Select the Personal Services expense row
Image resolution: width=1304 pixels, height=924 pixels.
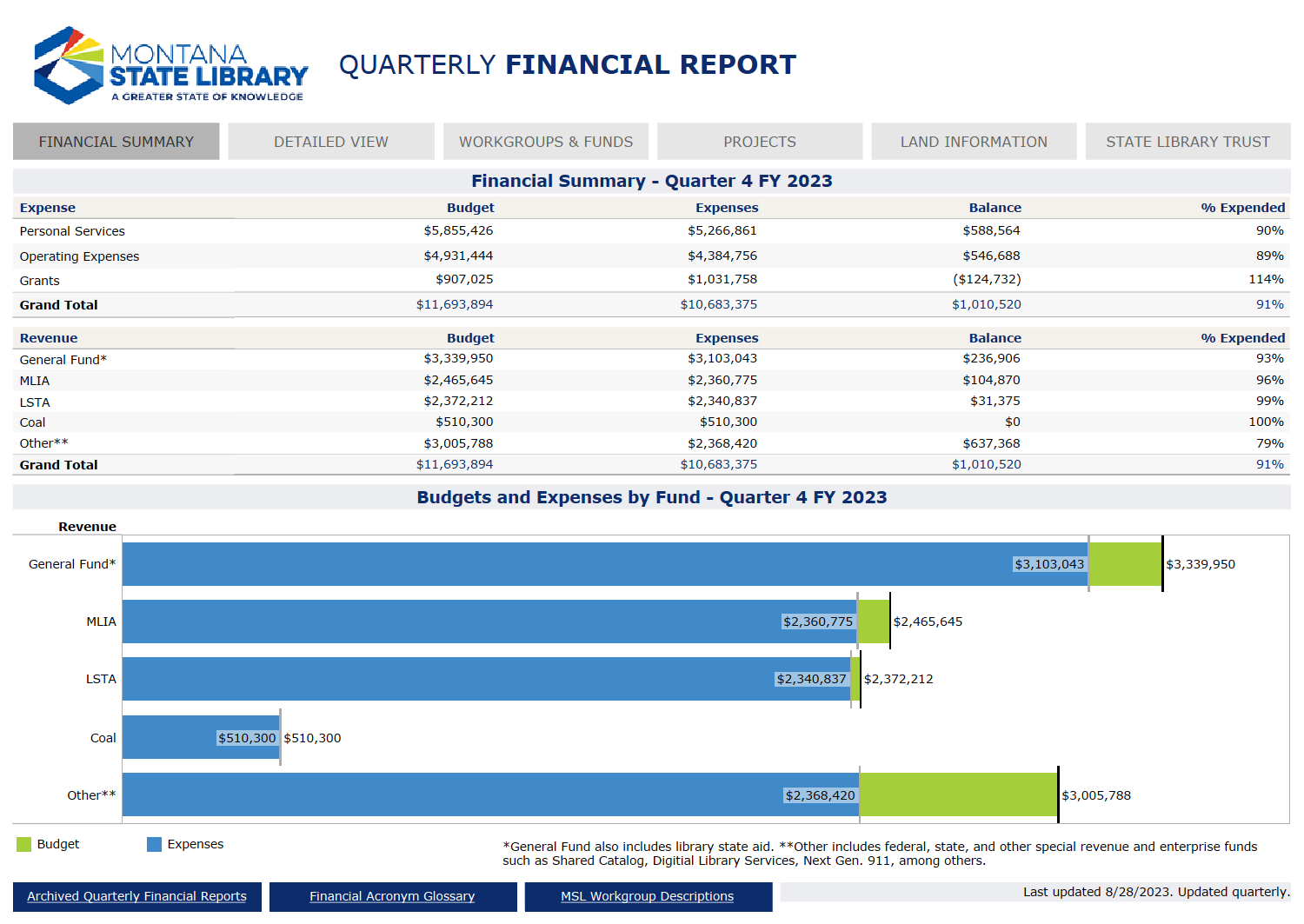72,231
